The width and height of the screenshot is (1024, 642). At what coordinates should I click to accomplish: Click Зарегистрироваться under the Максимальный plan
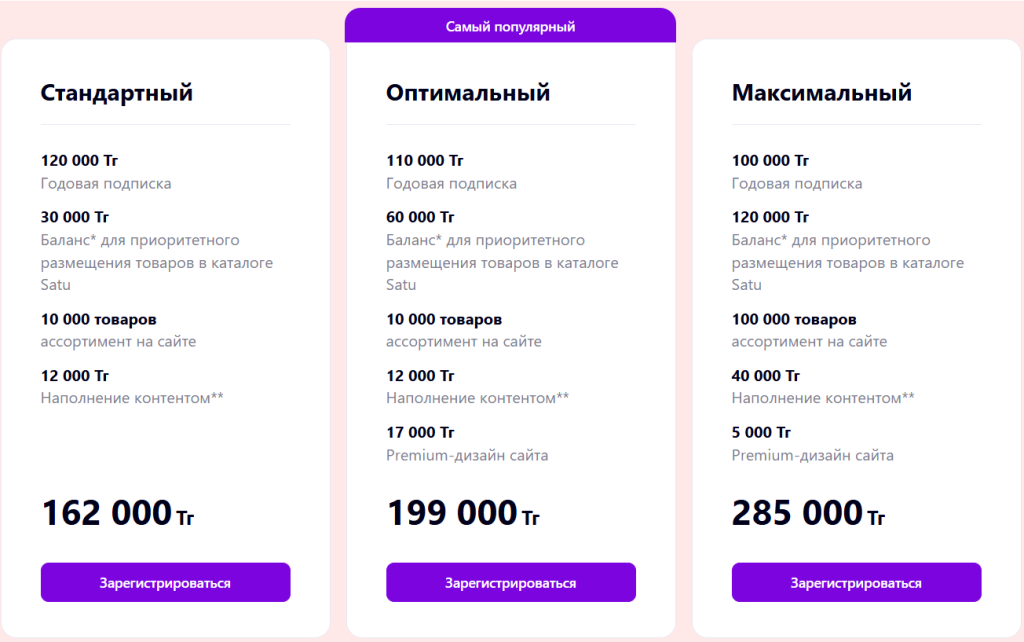[856, 582]
